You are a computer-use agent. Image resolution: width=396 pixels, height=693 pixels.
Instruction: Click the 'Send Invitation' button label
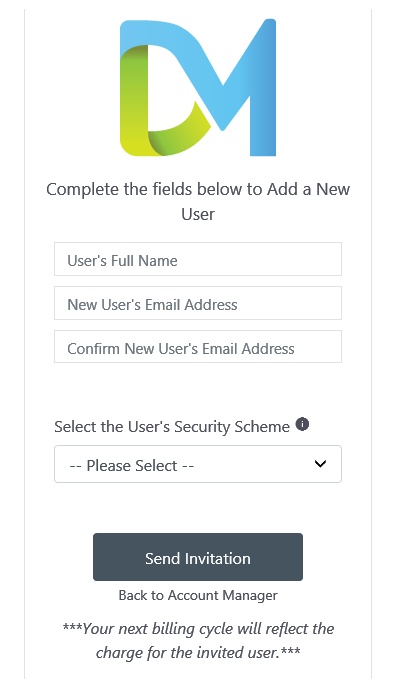click(x=198, y=558)
